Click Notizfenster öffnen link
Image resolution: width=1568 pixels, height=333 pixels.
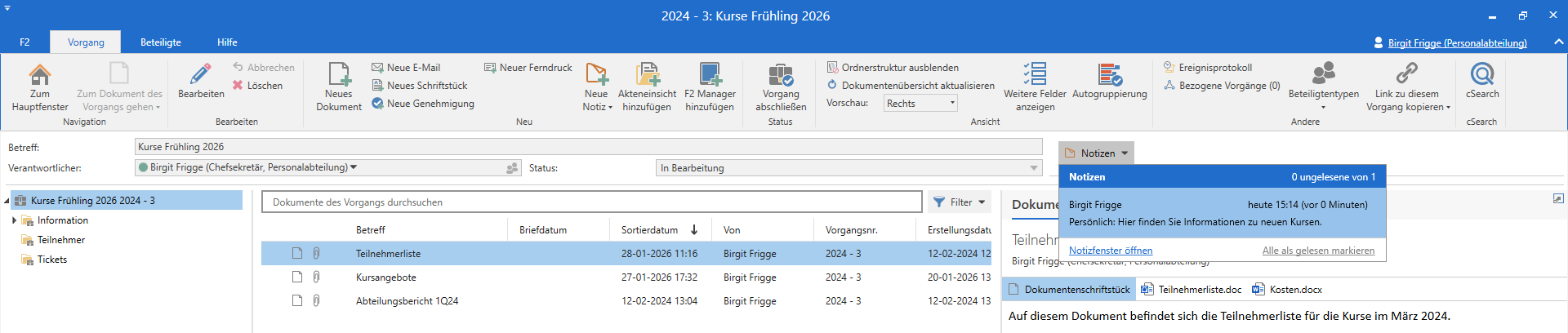click(1111, 251)
